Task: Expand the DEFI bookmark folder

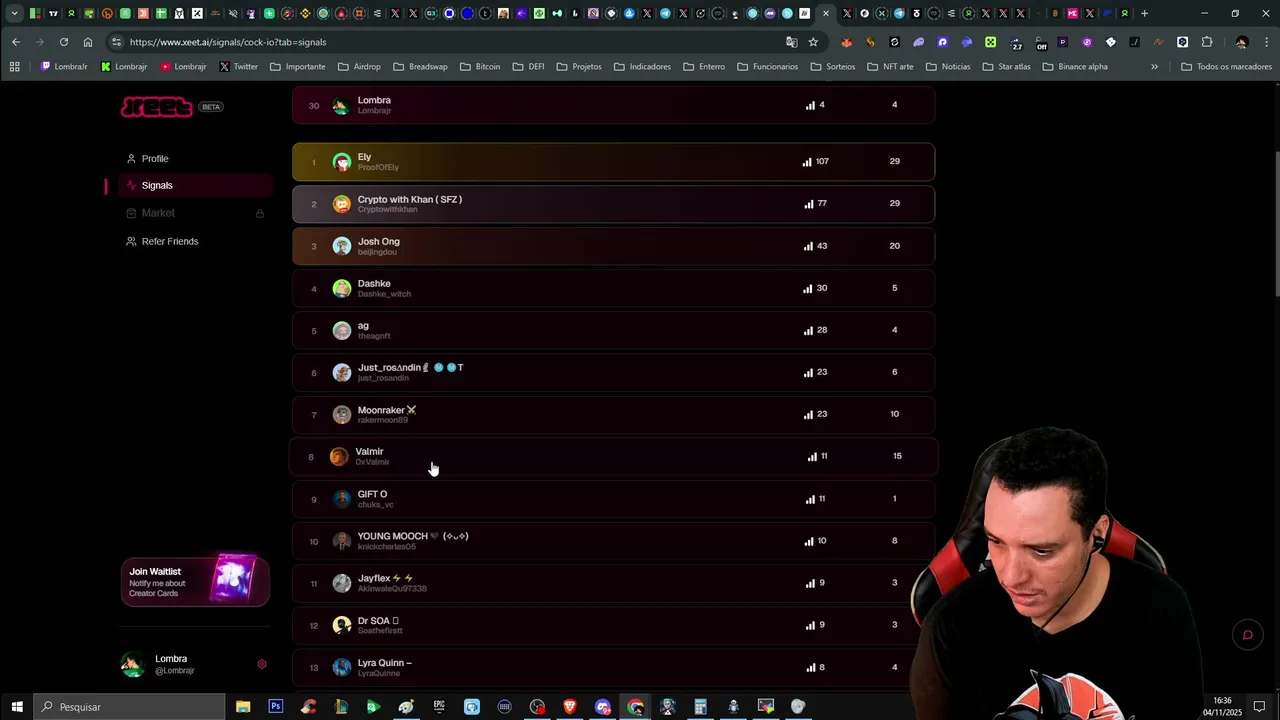Action: [530, 67]
